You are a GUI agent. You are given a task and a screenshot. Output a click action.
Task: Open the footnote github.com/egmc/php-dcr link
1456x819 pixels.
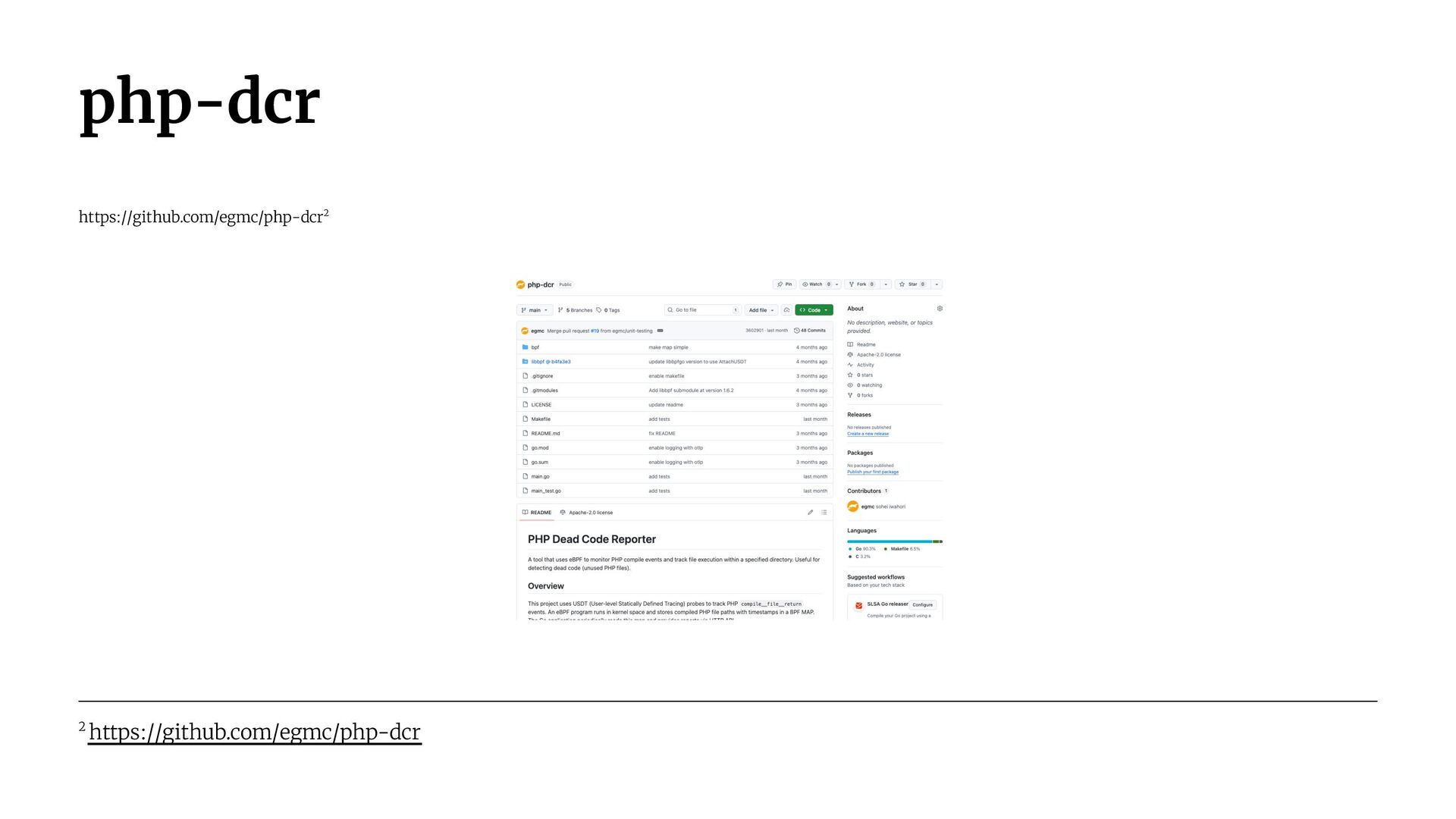[x=255, y=732]
